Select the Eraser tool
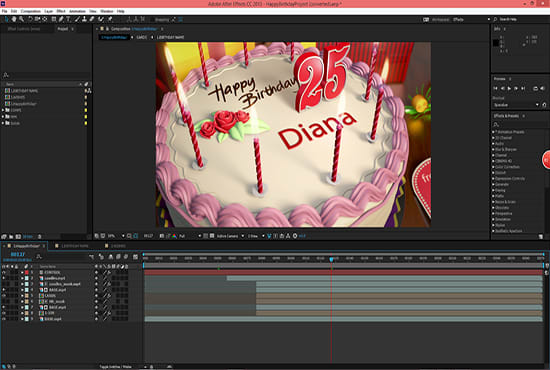Image resolution: width=550 pixels, height=370 pixels. coord(92,19)
